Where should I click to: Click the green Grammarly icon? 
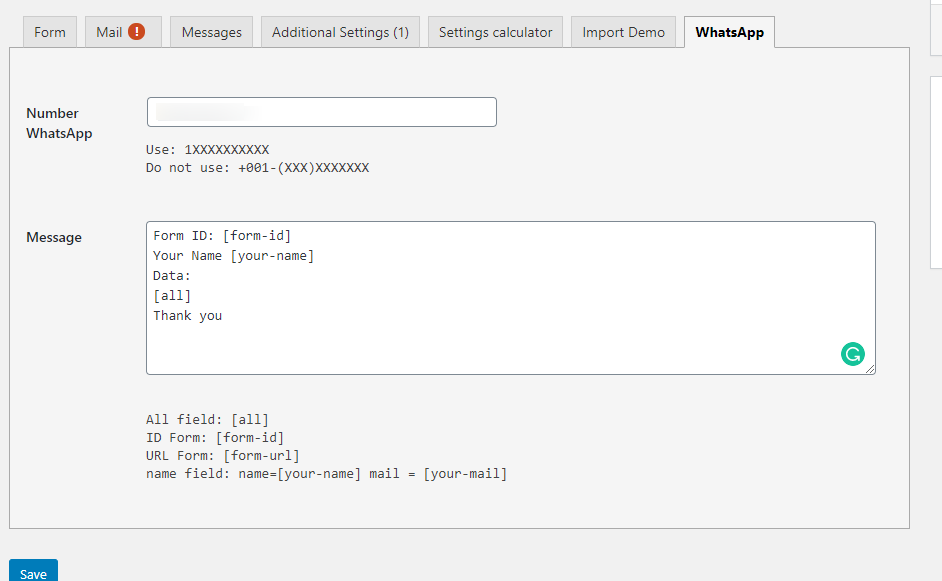(852, 353)
